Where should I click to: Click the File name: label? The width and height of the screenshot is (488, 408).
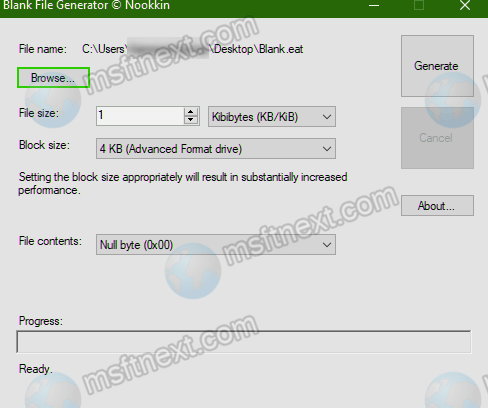43,49
